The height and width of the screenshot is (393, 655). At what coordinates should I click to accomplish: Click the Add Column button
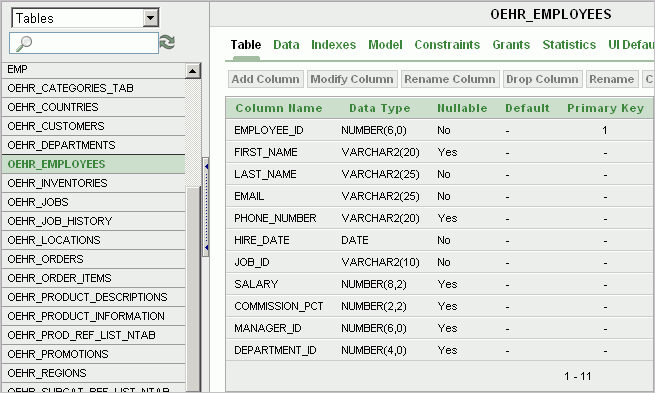(266, 79)
